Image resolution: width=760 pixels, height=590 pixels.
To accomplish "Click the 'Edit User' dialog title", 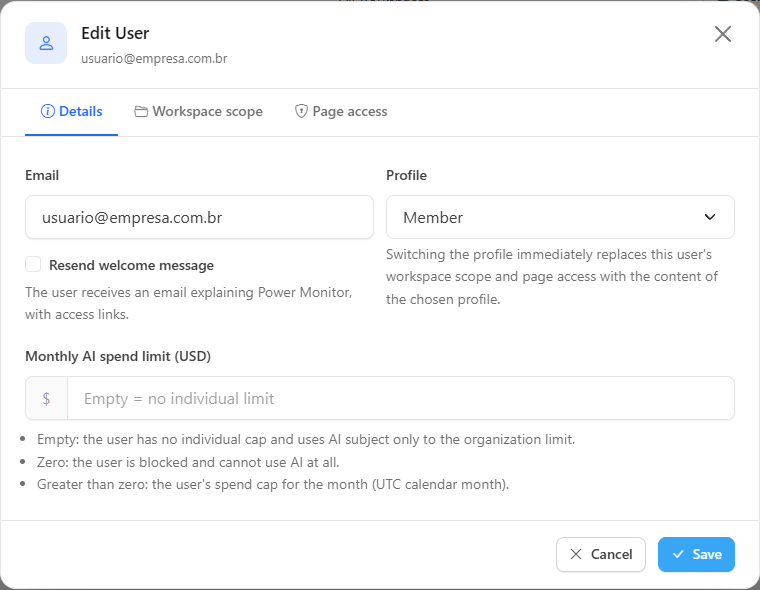I will click(115, 33).
